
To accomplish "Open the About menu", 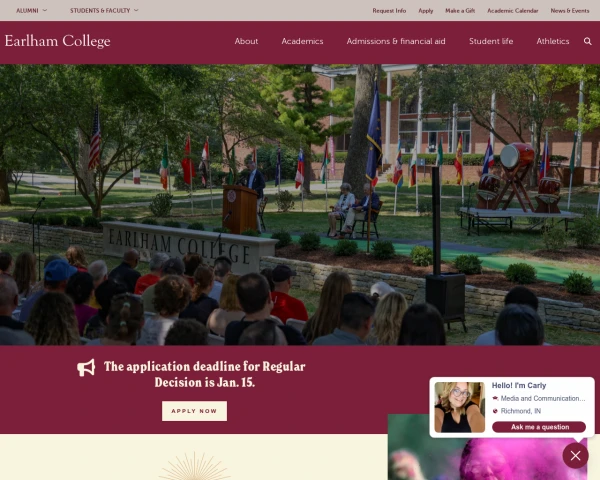I will 246,41.
